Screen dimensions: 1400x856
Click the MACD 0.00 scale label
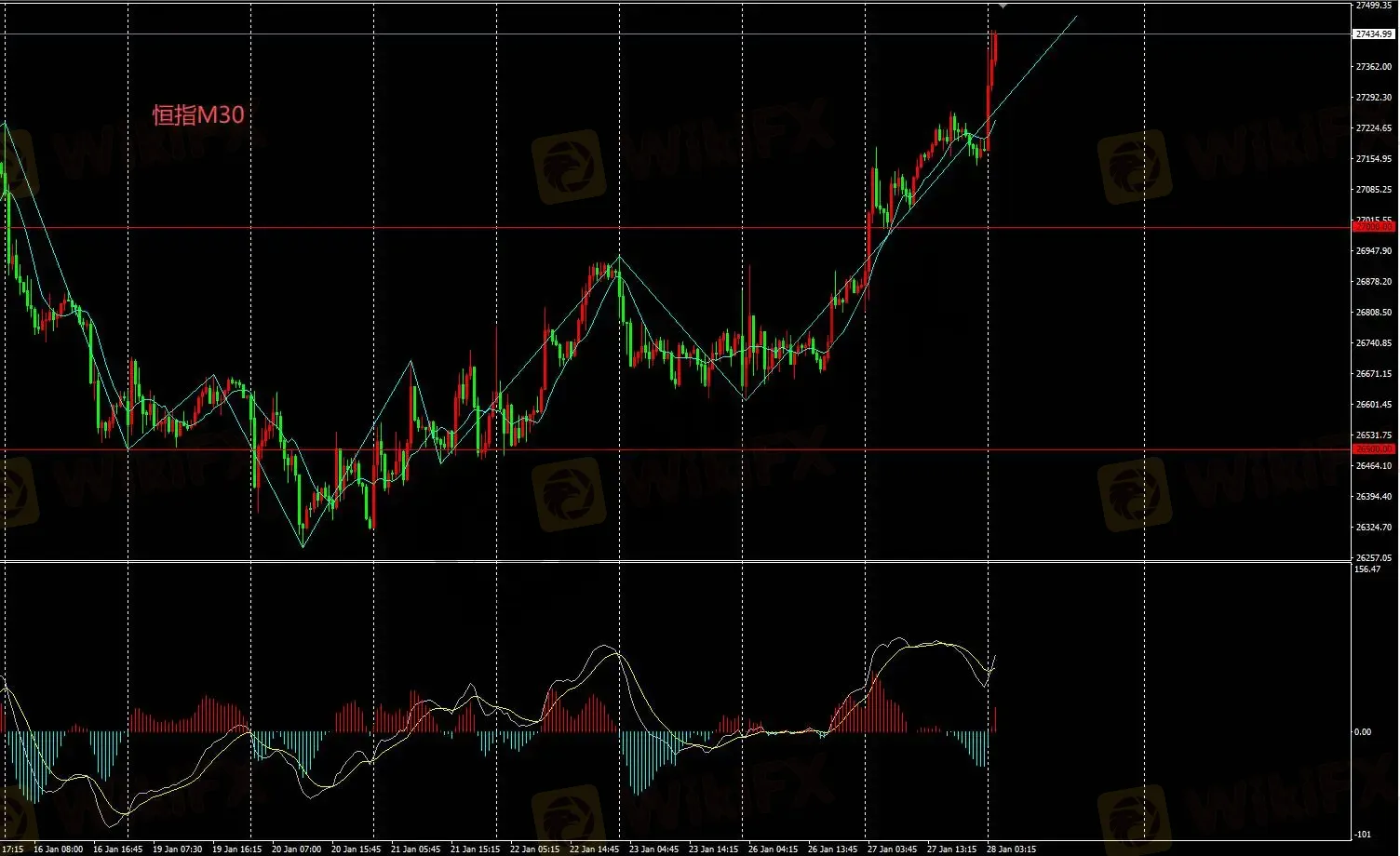(x=1363, y=732)
